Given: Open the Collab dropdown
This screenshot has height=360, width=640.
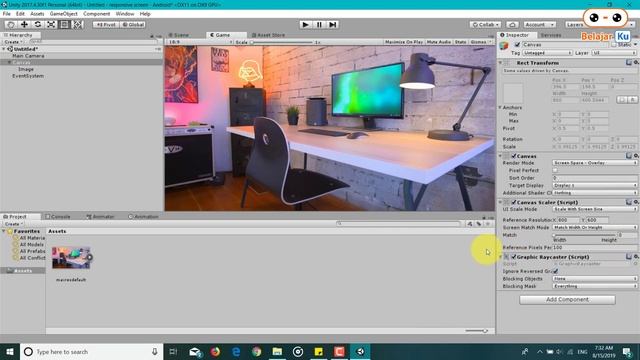Looking at the screenshot, I should point(485,24).
